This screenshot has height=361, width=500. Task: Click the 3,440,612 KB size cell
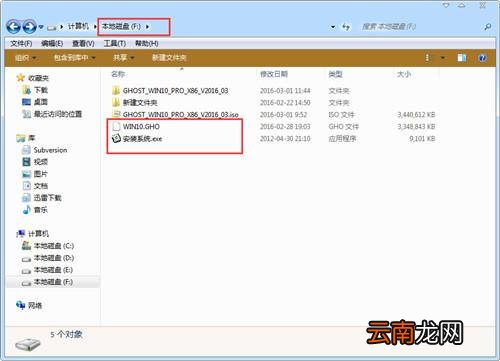pos(416,115)
